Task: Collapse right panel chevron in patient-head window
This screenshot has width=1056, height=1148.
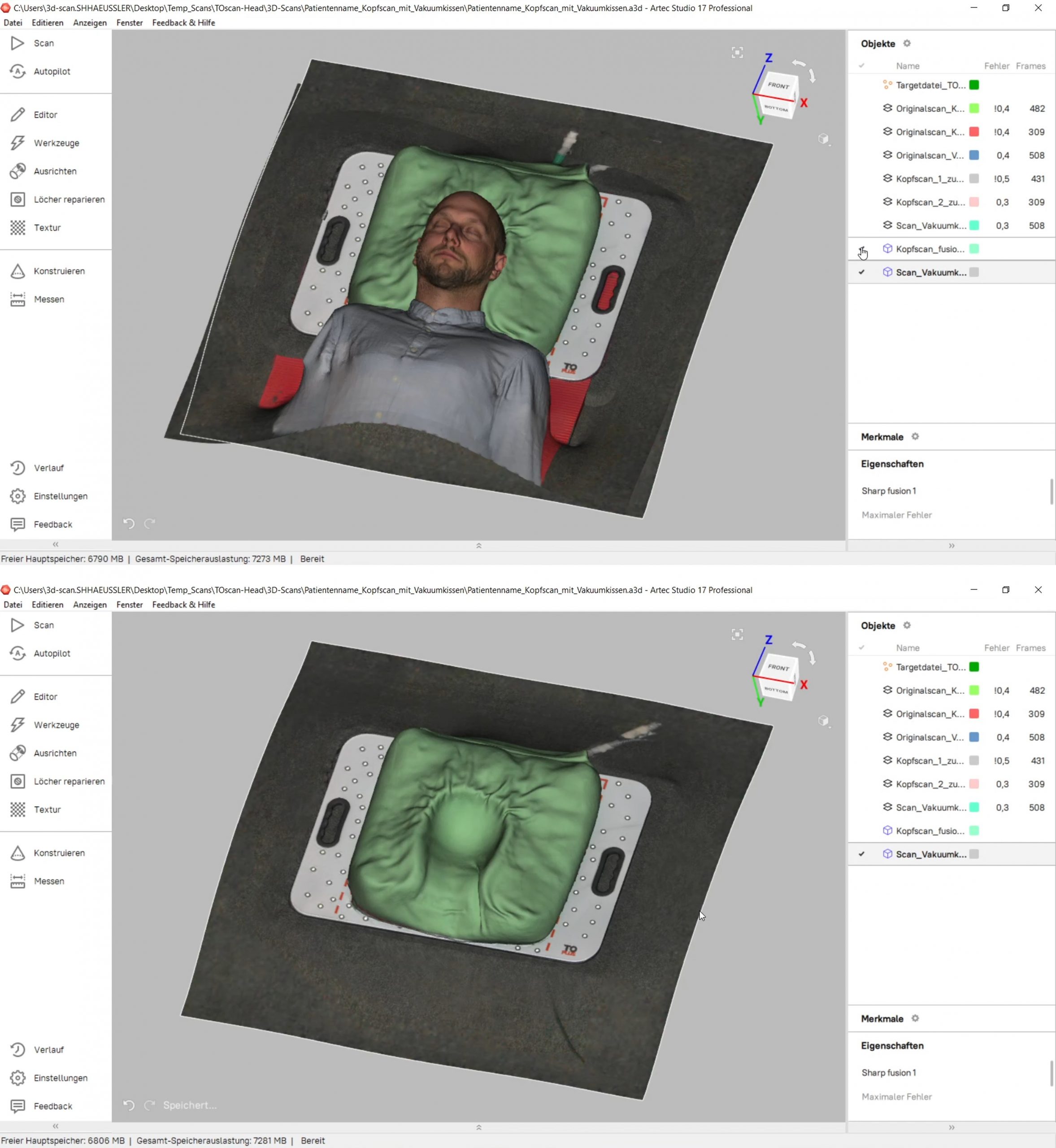Action: [952, 546]
